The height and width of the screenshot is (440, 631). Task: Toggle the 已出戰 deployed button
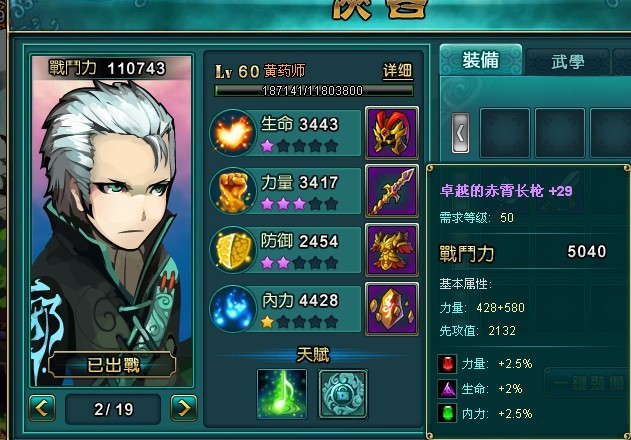pyautogui.click(x=112, y=365)
